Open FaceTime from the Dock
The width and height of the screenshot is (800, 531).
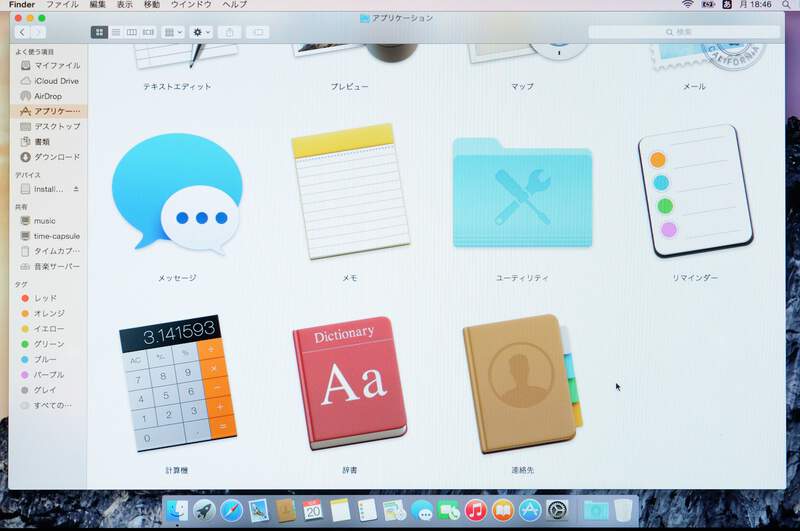coord(449,511)
